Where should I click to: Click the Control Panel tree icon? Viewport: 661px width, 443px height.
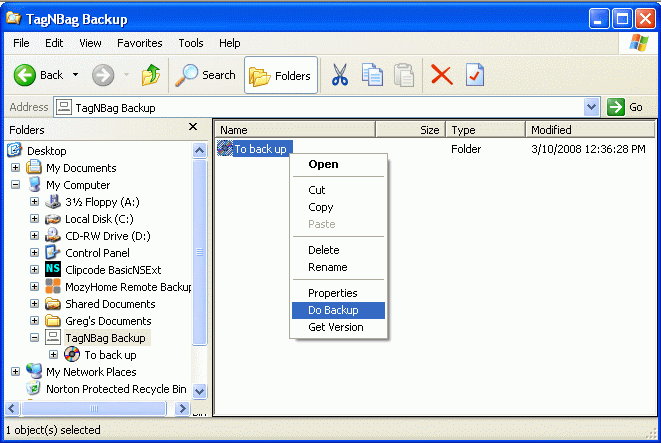[x=53, y=252]
